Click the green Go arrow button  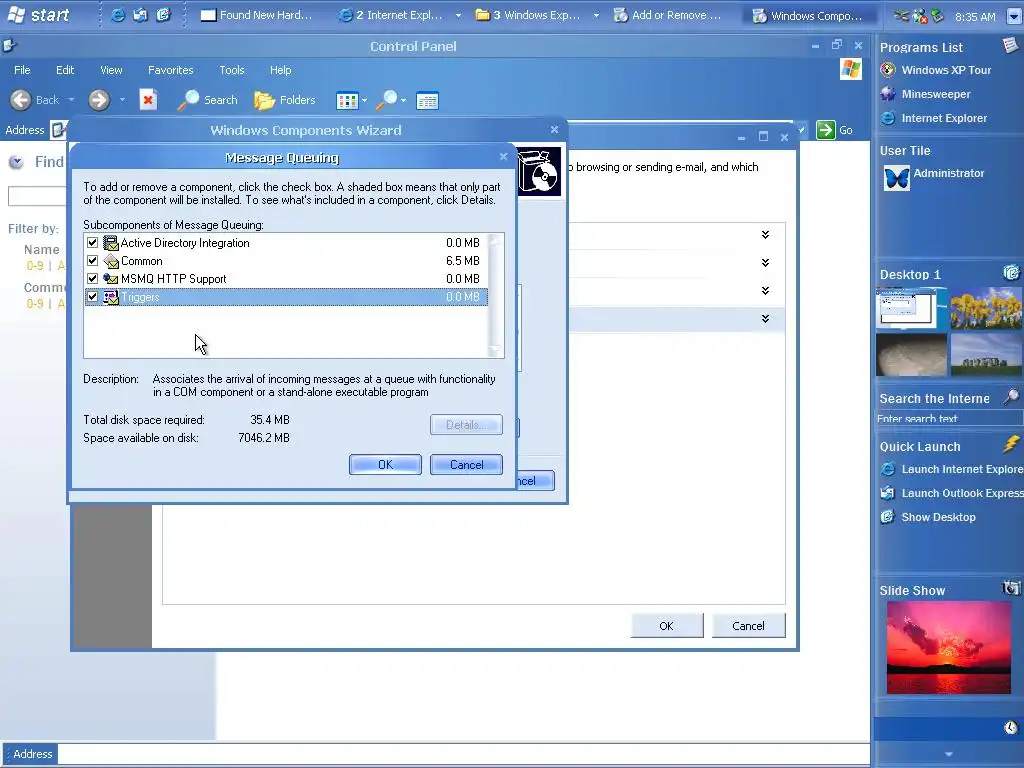pyautogui.click(x=825, y=130)
